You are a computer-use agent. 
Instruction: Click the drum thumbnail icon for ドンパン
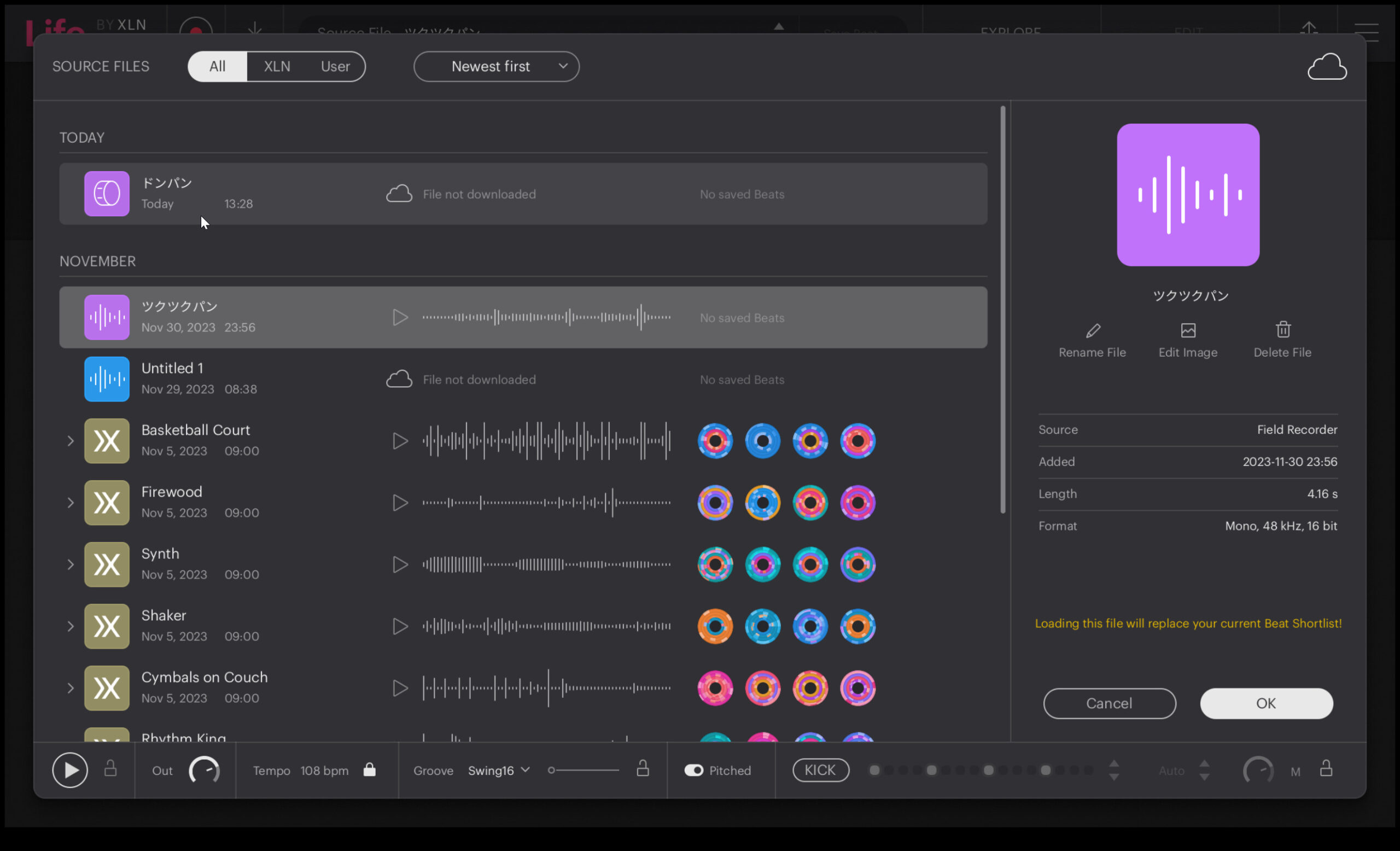107,194
